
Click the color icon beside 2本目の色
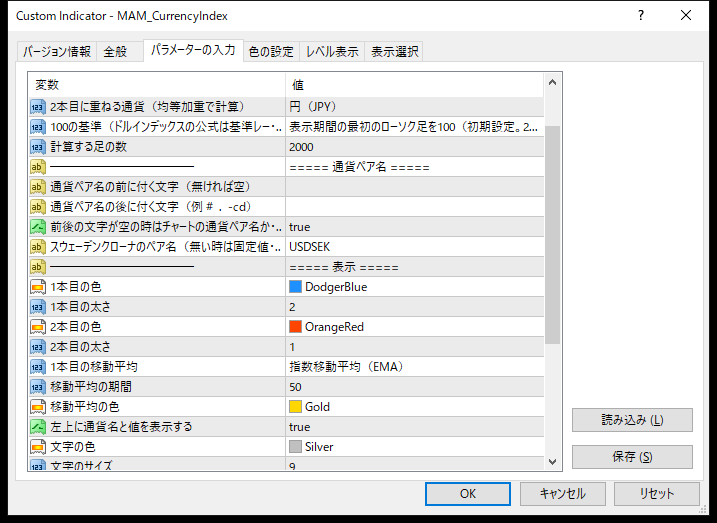click(x=38, y=327)
